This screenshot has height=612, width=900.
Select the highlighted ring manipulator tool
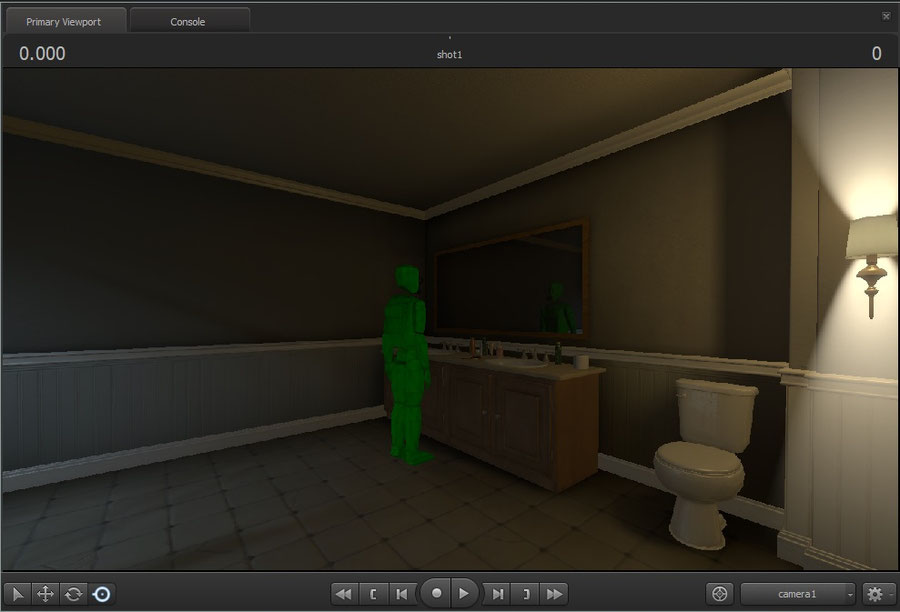pyautogui.click(x=102, y=594)
